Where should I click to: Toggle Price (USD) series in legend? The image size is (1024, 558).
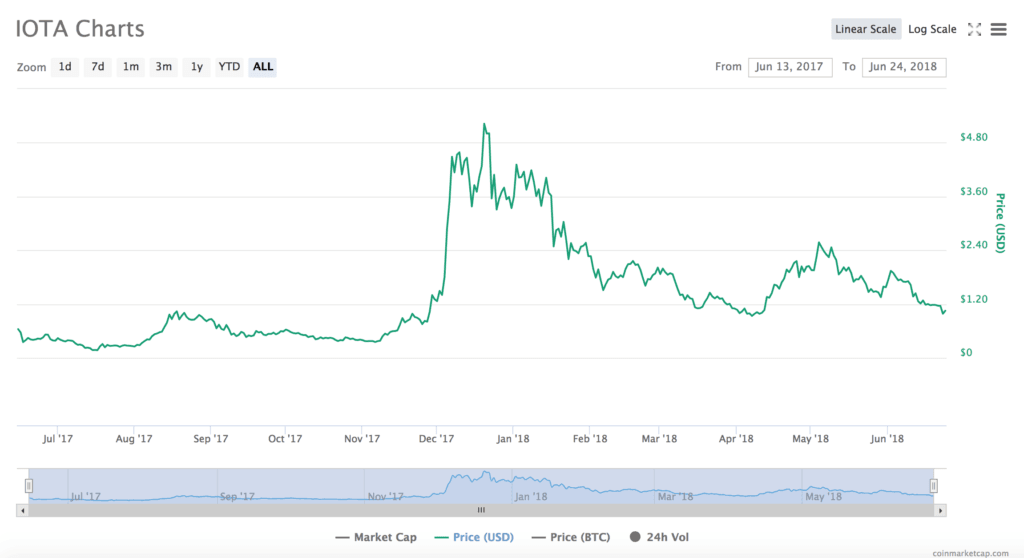click(473, 538)
